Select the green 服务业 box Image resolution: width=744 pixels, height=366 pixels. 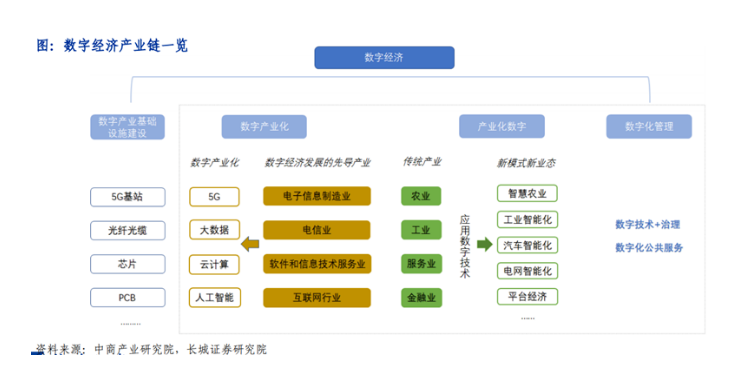(421, 264)
